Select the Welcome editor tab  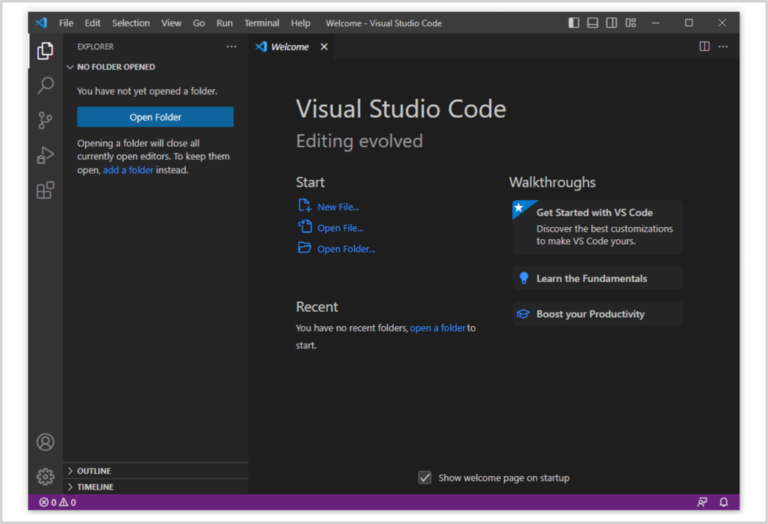pyautogui.click(x=289, y=47)
